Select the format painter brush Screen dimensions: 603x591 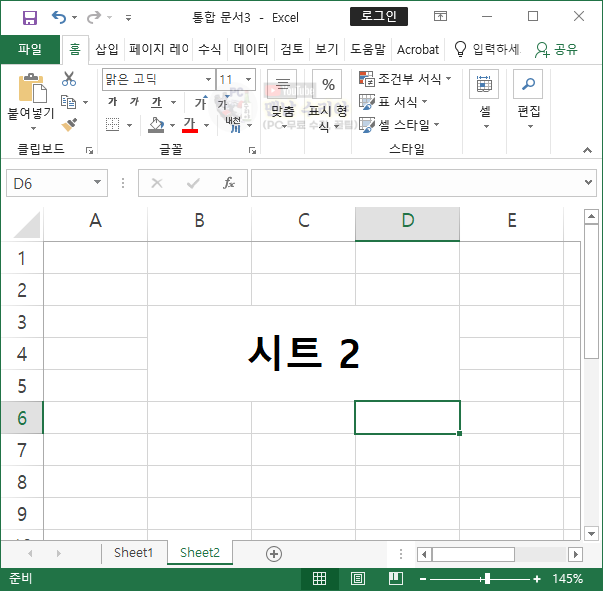[69, 125]
